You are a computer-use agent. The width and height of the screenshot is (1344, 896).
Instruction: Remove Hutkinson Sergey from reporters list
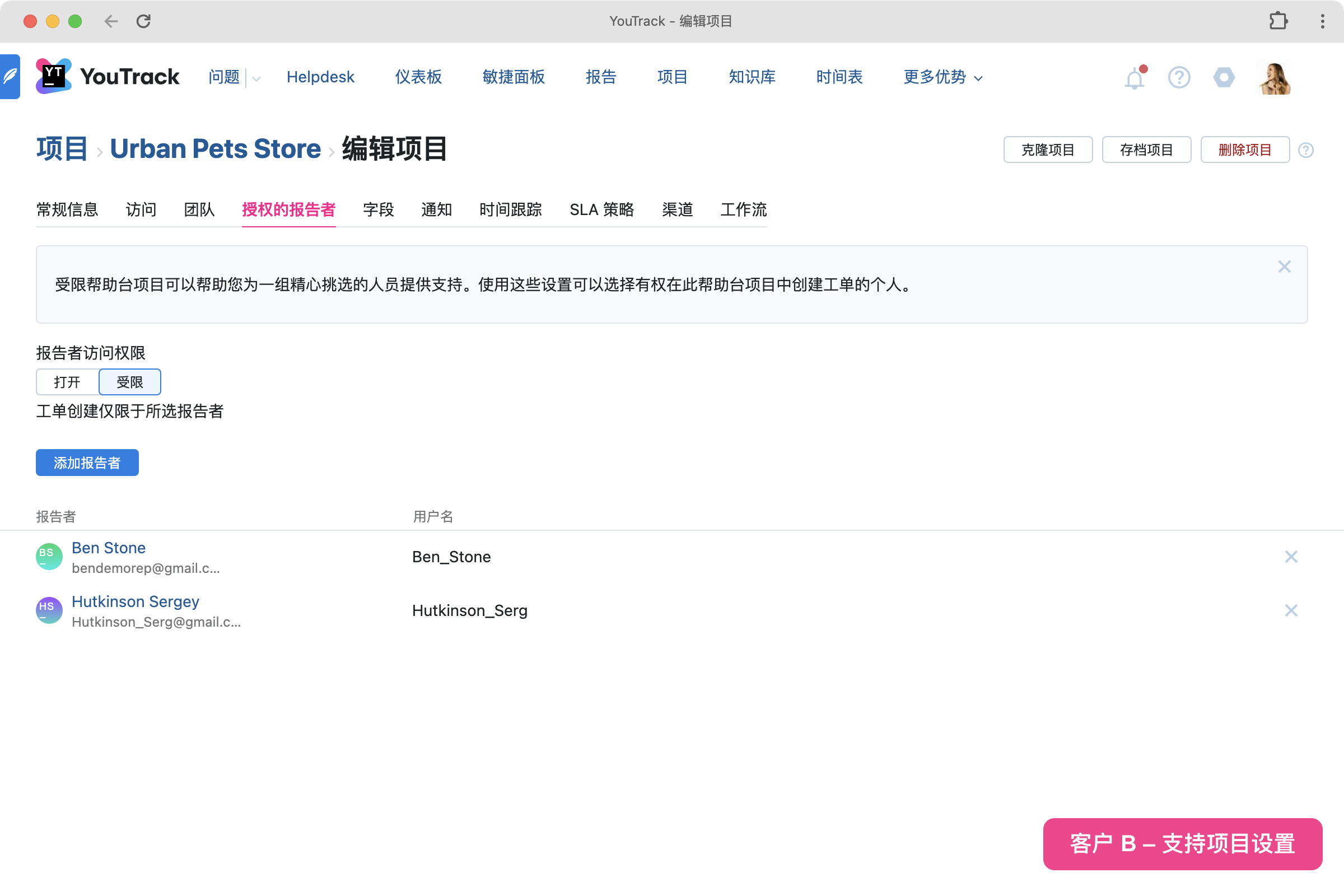[x=1291, y=611]
